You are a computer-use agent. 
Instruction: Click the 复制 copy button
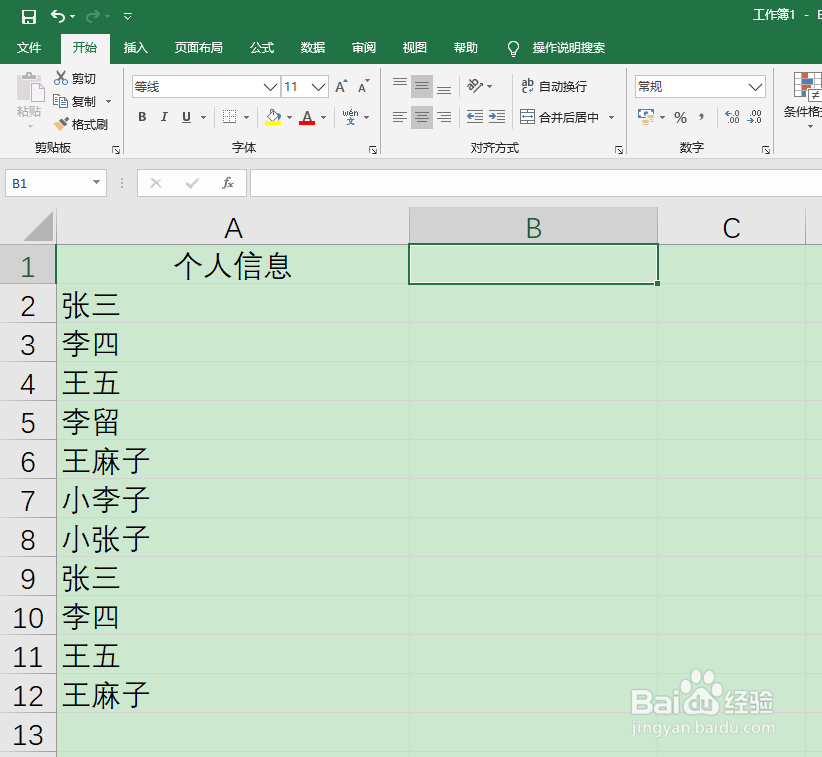[x=74, y=101]
